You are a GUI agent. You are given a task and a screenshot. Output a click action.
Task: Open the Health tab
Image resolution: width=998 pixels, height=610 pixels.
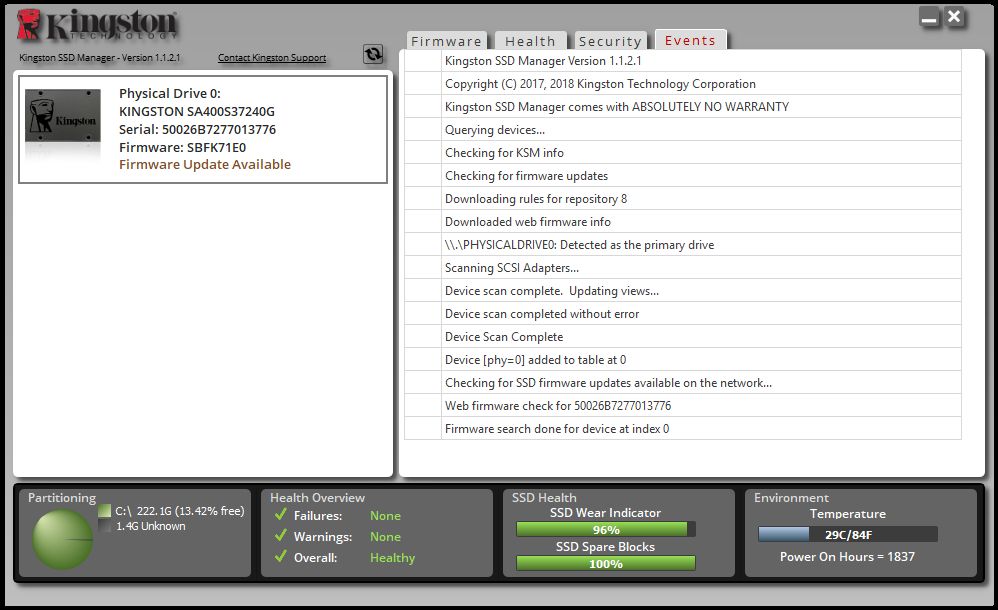[x=530, y=41]
